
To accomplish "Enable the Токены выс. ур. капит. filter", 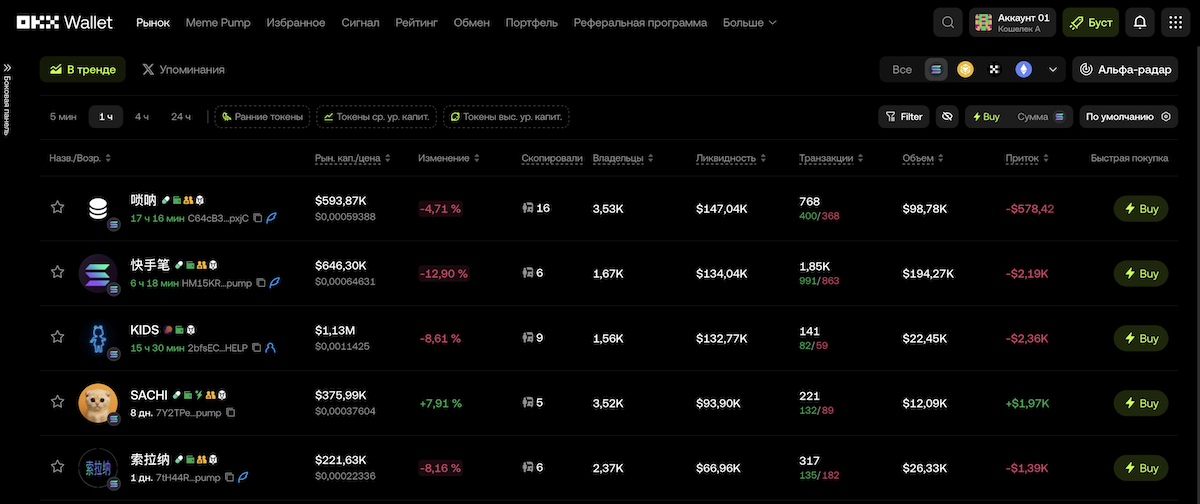I will click(505, 117).
